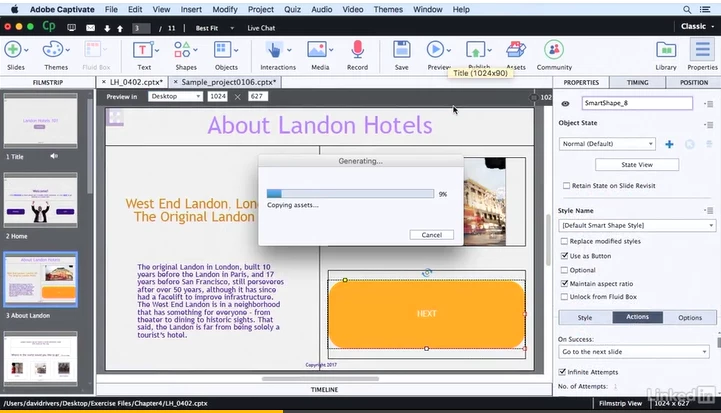Add new object state plus icon
This screenshot has width=721, height=413.
(x=669, y=144)
